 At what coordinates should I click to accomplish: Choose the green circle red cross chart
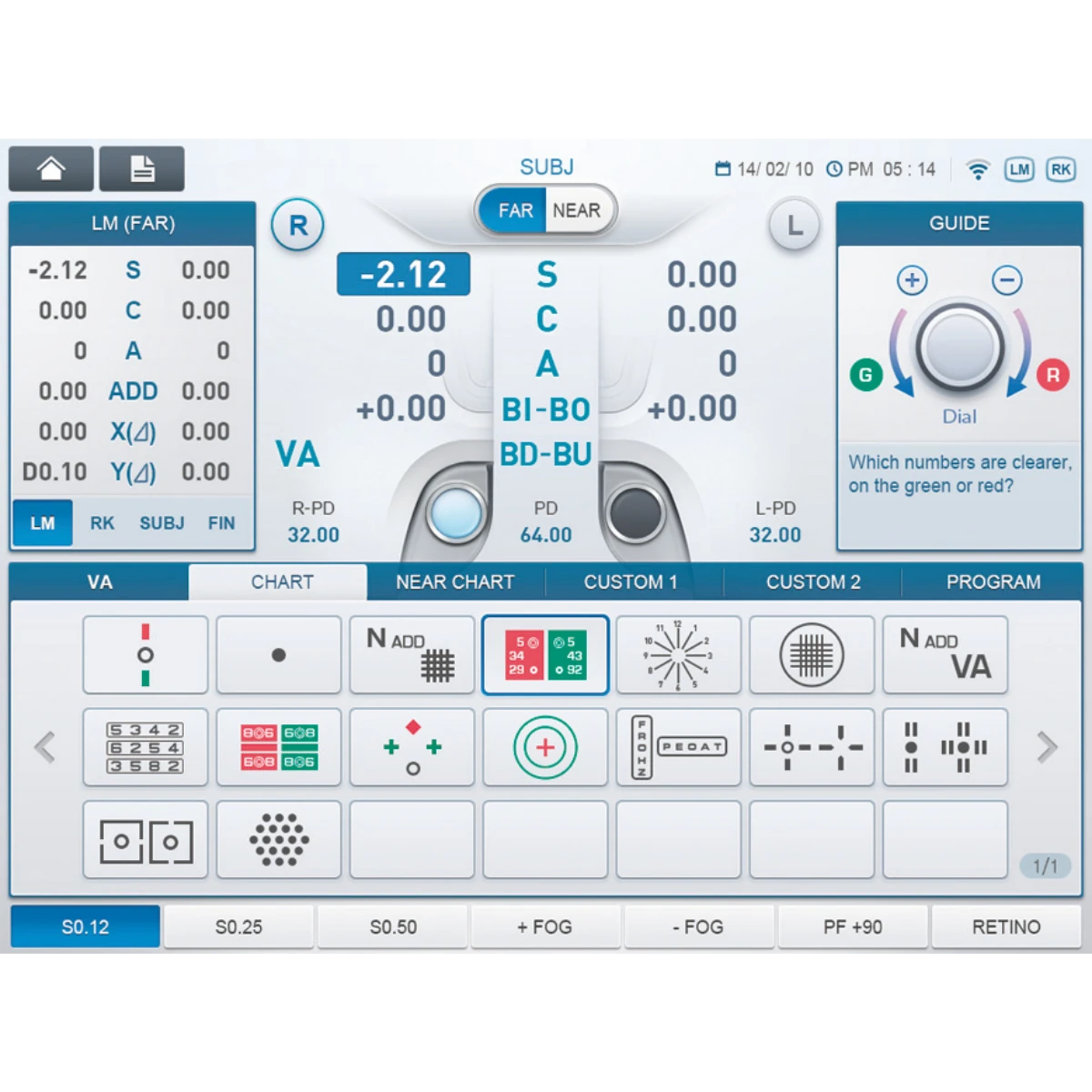coord(545,747)
